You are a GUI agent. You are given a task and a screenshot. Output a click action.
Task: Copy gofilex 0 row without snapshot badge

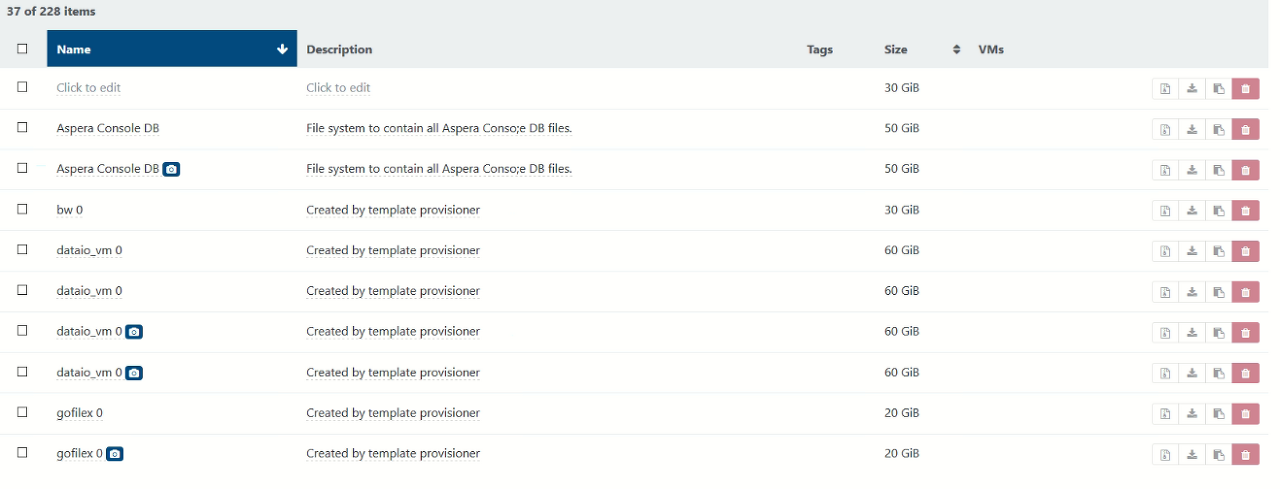click(1218, 414)
